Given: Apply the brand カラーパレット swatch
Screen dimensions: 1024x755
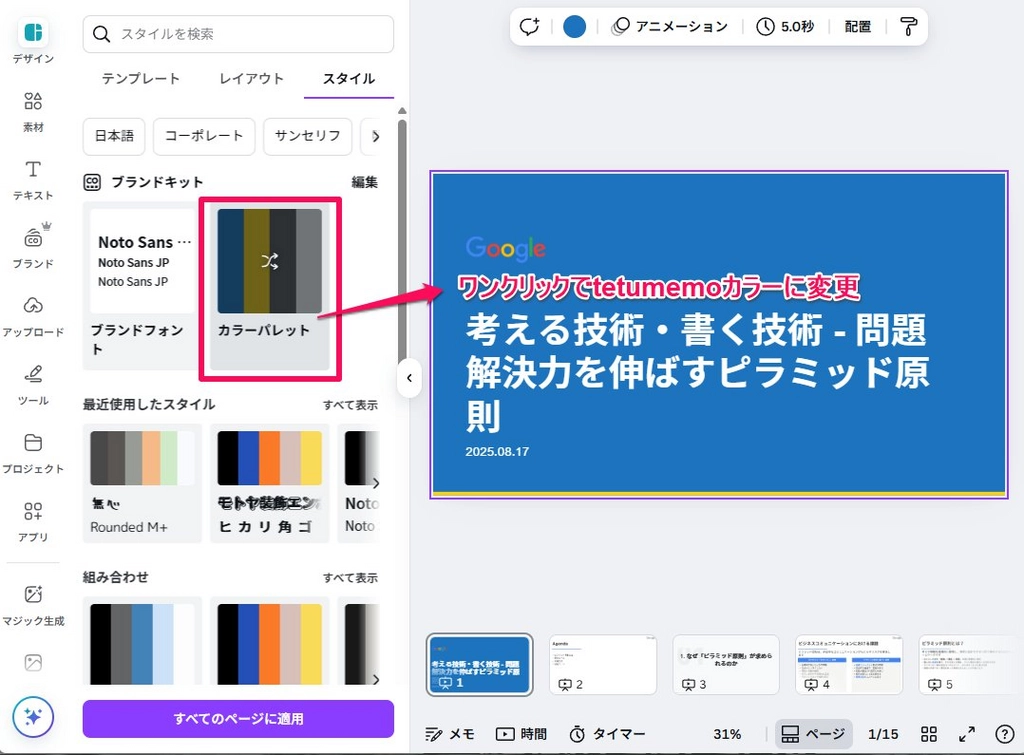Looking at the screenshot, I should 270,261.
